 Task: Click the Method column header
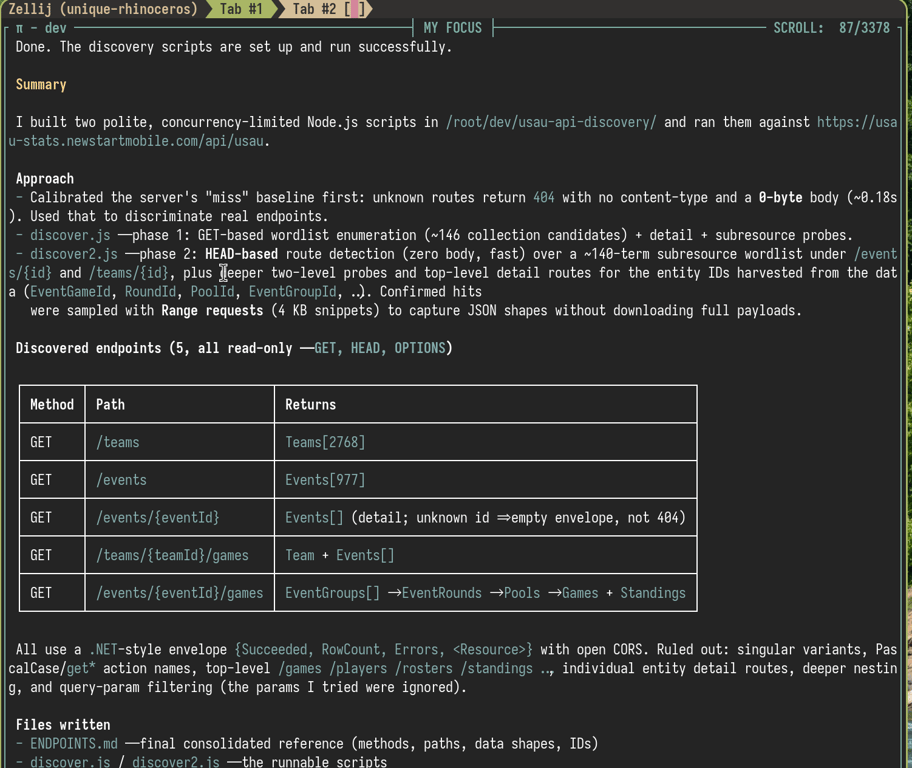tap(52, 404)
